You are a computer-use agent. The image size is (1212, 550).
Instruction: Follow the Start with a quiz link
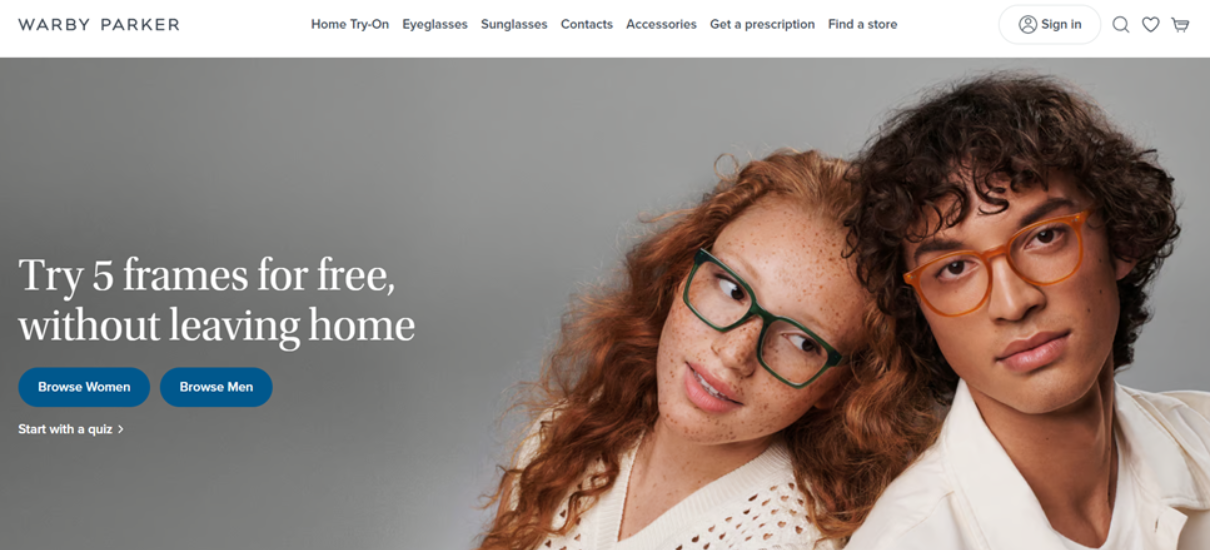pyautogui.click(x=66, y=429)
